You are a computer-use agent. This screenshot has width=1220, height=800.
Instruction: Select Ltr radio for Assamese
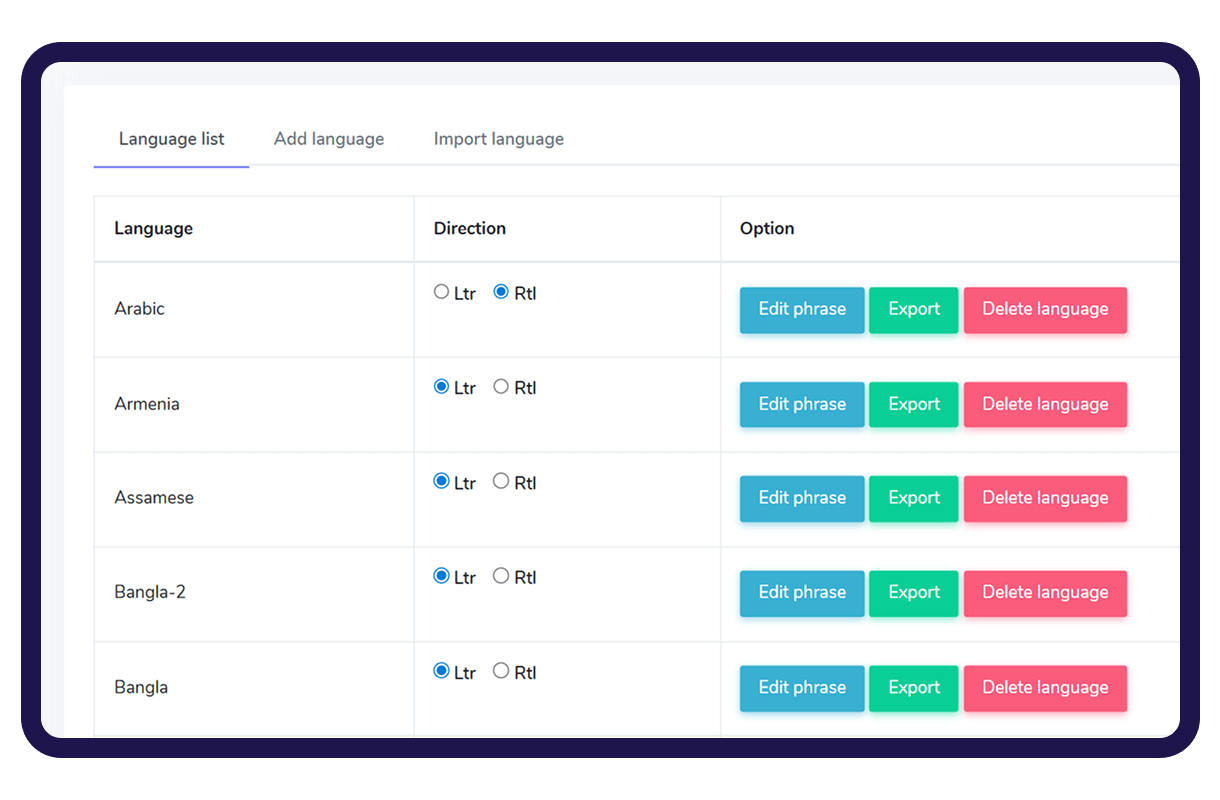tap(441, 481)
